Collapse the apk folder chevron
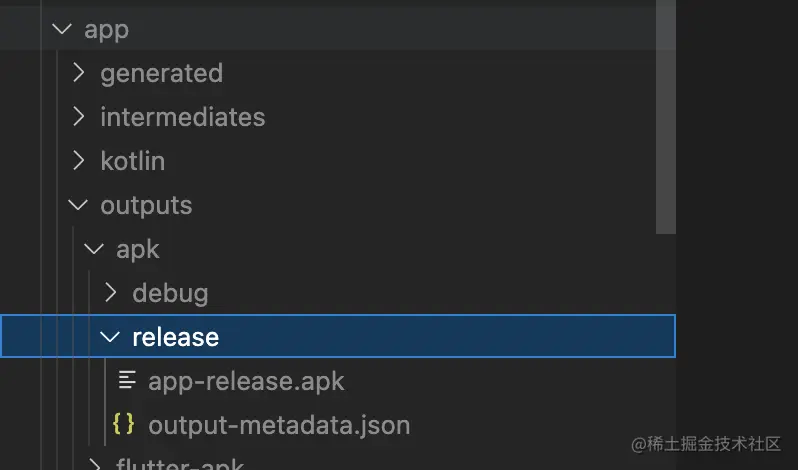Image resolution: width=798 pixels, height=470 pixels. click(x=94, y=249)
